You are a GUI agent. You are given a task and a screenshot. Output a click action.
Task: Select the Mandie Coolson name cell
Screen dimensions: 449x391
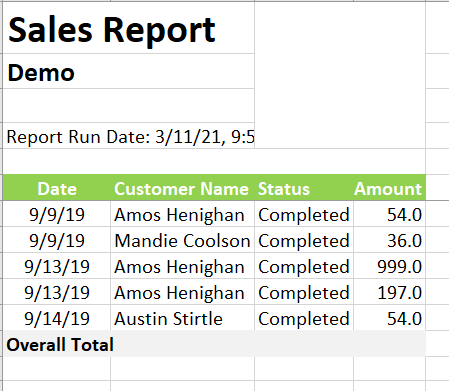coord(182,240)
